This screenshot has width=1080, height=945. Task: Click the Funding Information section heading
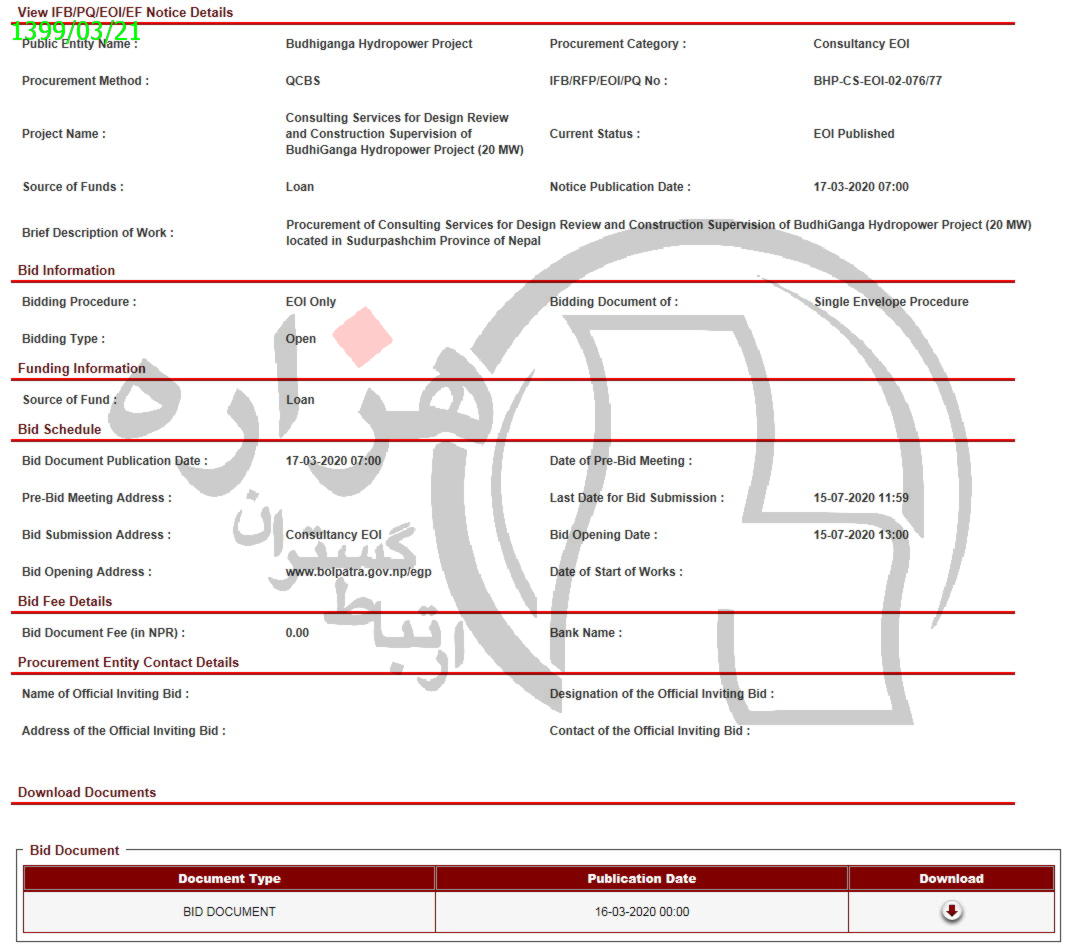81,369
